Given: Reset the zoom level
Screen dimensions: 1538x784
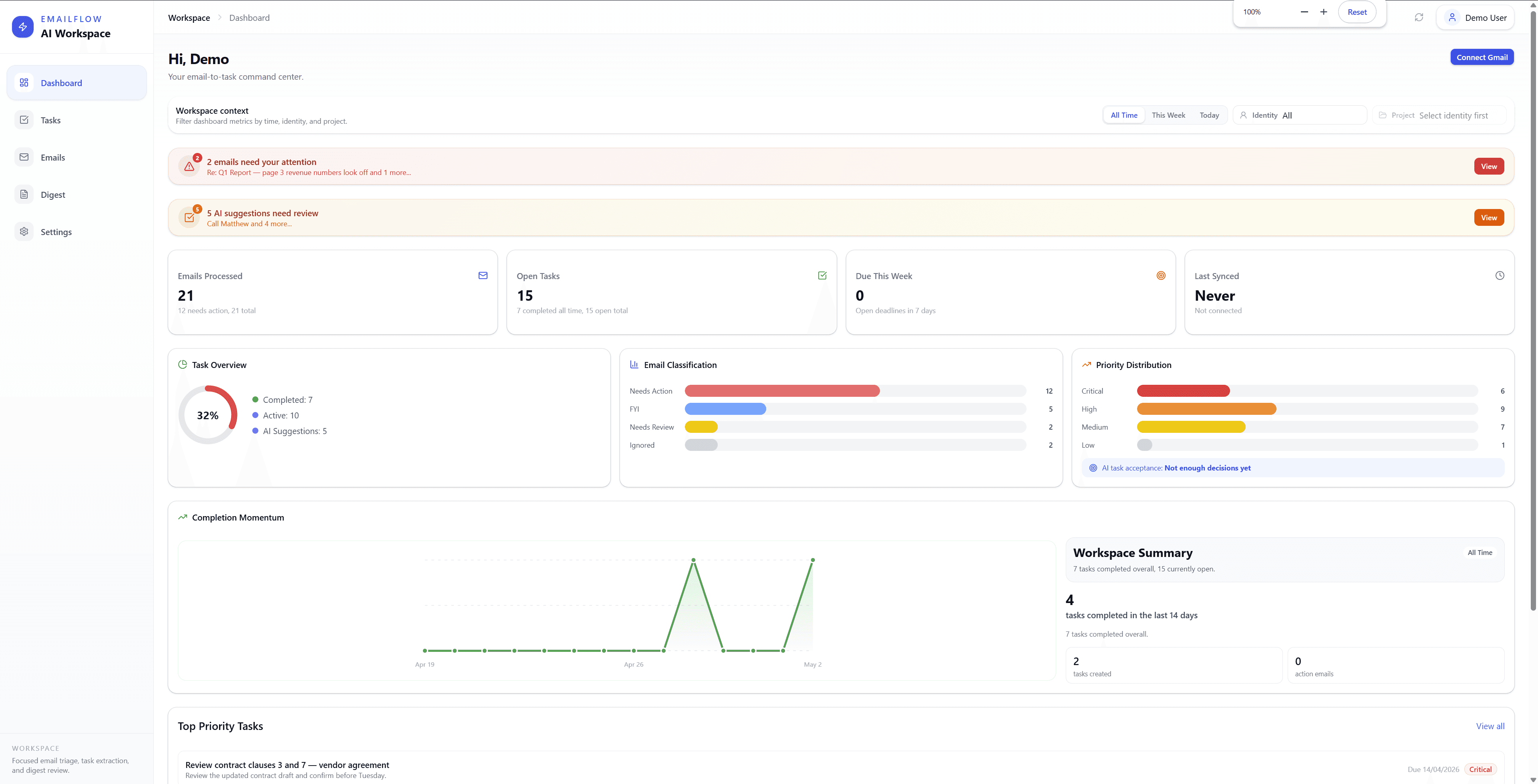Looking at the screenshot, I should tap(1357, 12).
